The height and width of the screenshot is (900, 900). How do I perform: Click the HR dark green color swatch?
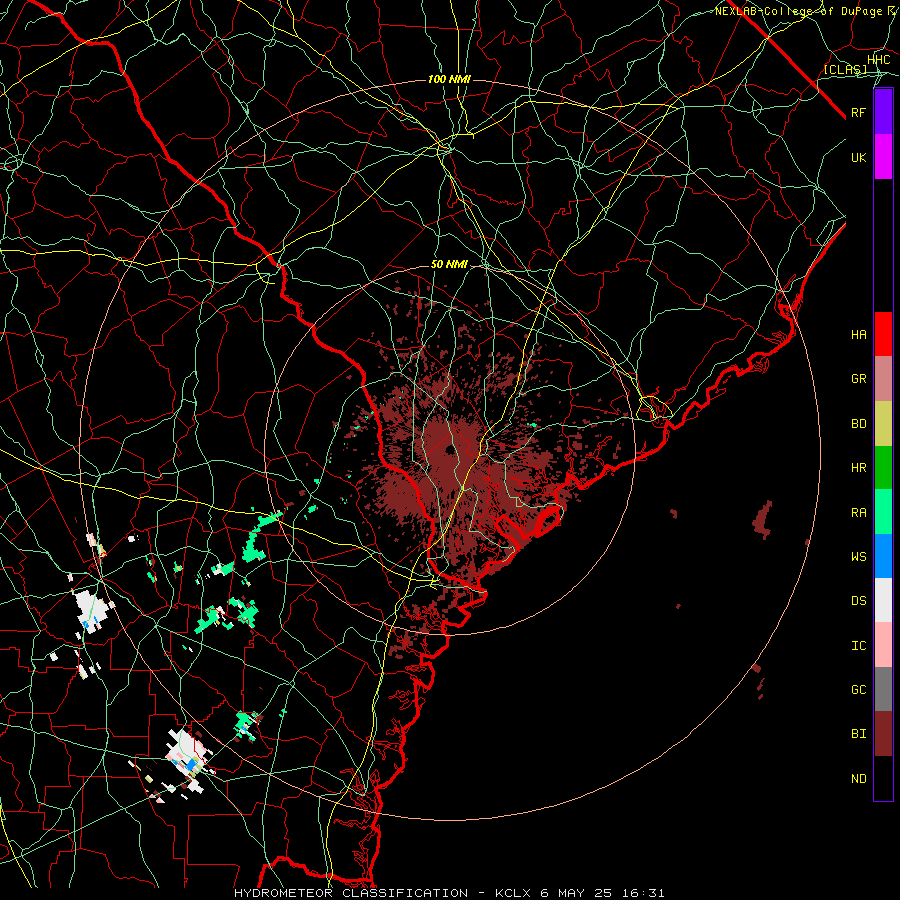point(883,468)
